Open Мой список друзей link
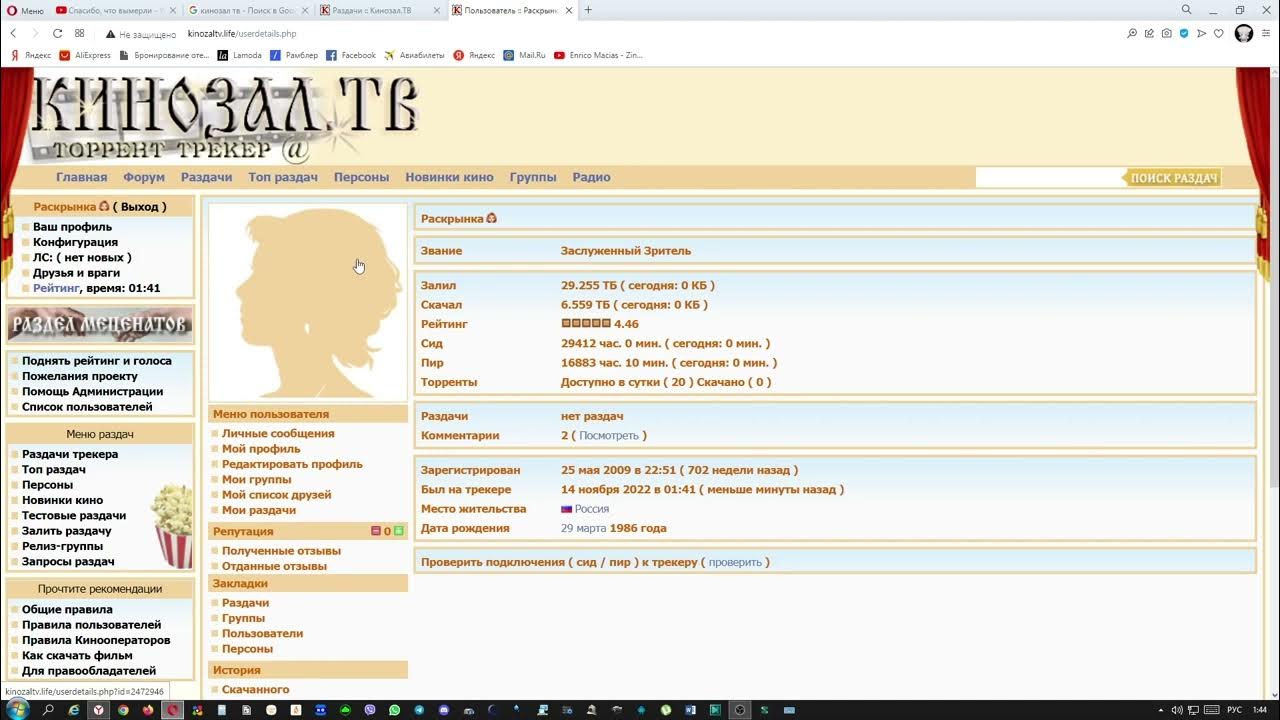This screenshot has width=1280, height=720. pyautogui.click(x=276, y=495)
